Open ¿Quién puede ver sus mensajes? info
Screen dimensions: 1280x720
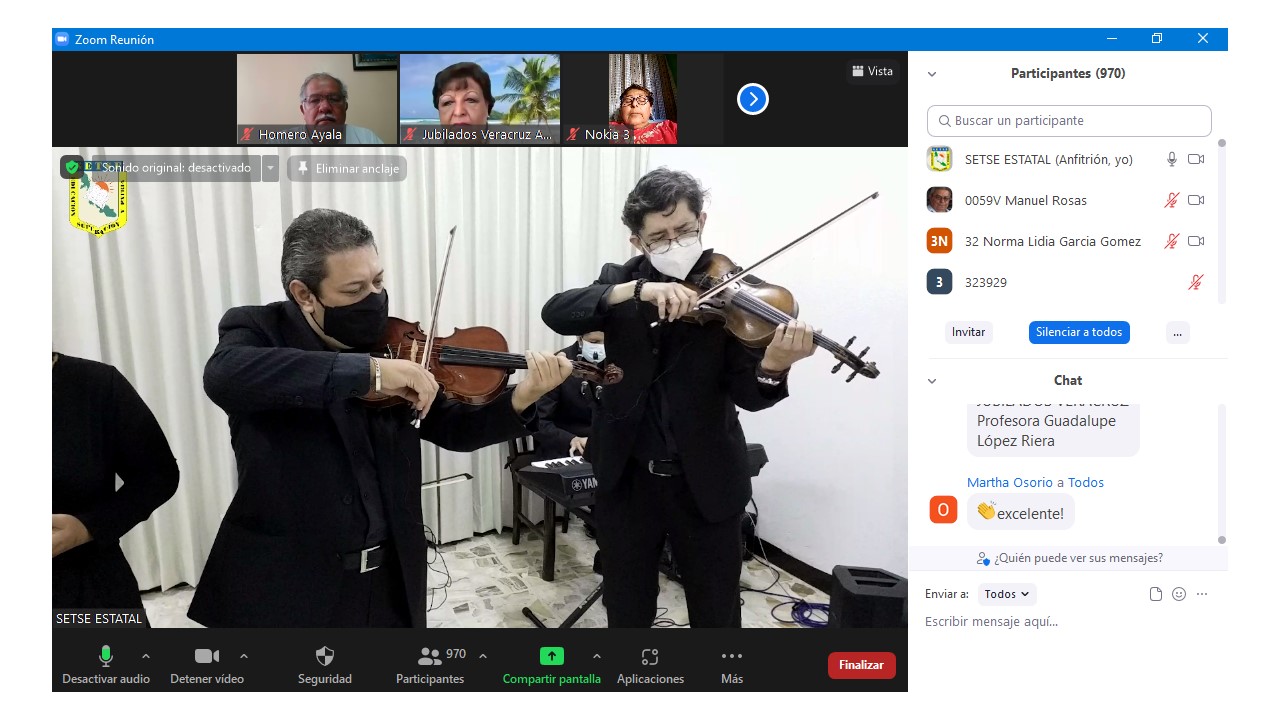click(1069, 558)
